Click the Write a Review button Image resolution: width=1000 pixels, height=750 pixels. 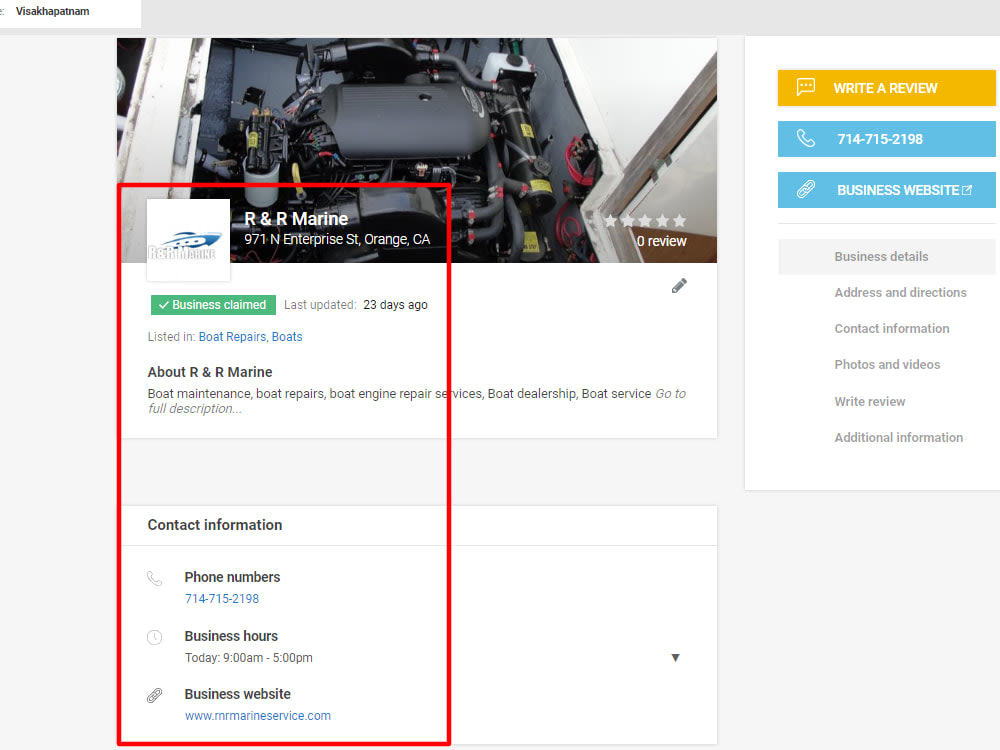886,88
